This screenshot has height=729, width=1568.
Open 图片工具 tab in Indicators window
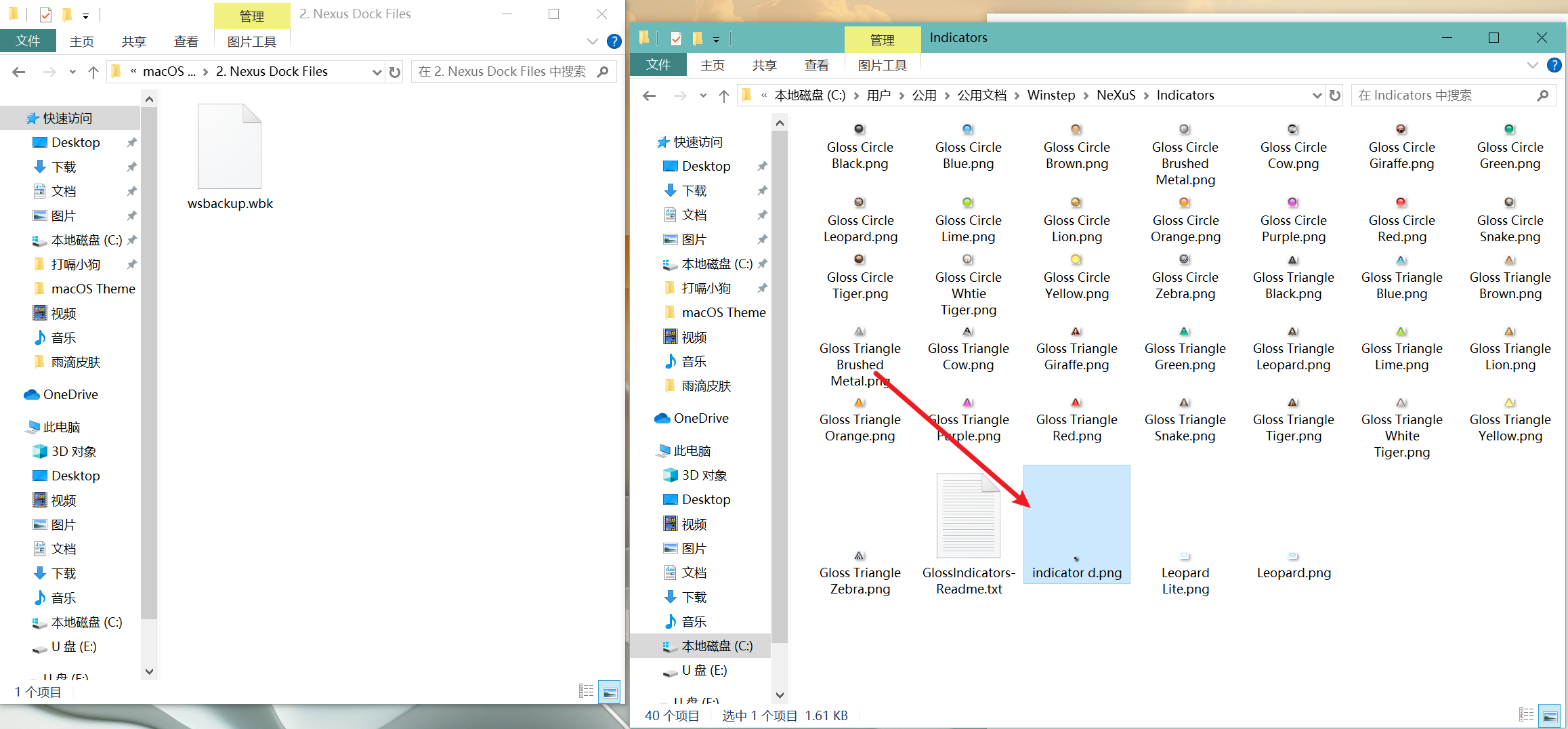pyautogui.click(x=882, y=65)
